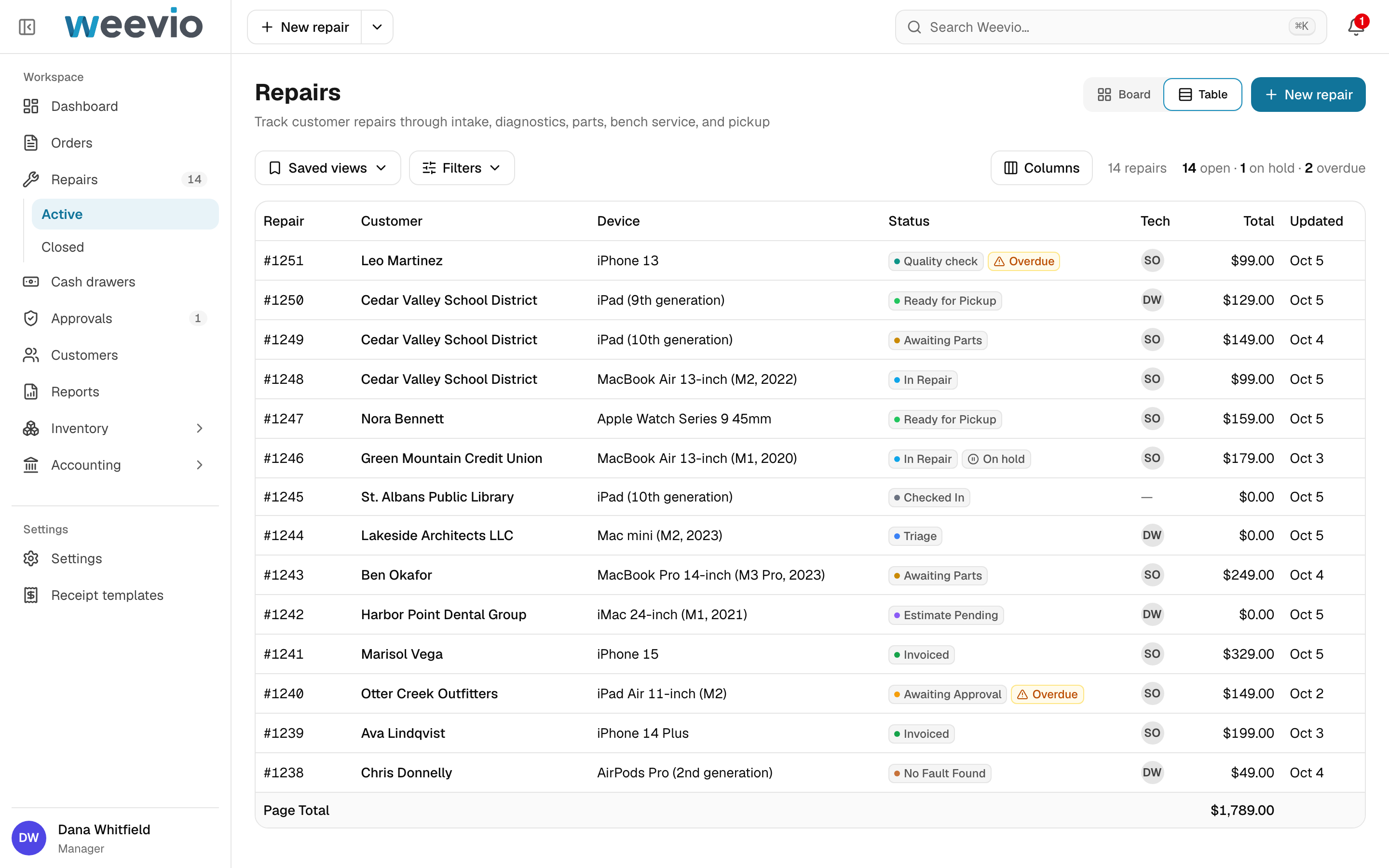The height and width of the screenshot is (868, 1389).
Task: Click the Page Total amount $1,789.00
Action: [x=1242, y=811]
